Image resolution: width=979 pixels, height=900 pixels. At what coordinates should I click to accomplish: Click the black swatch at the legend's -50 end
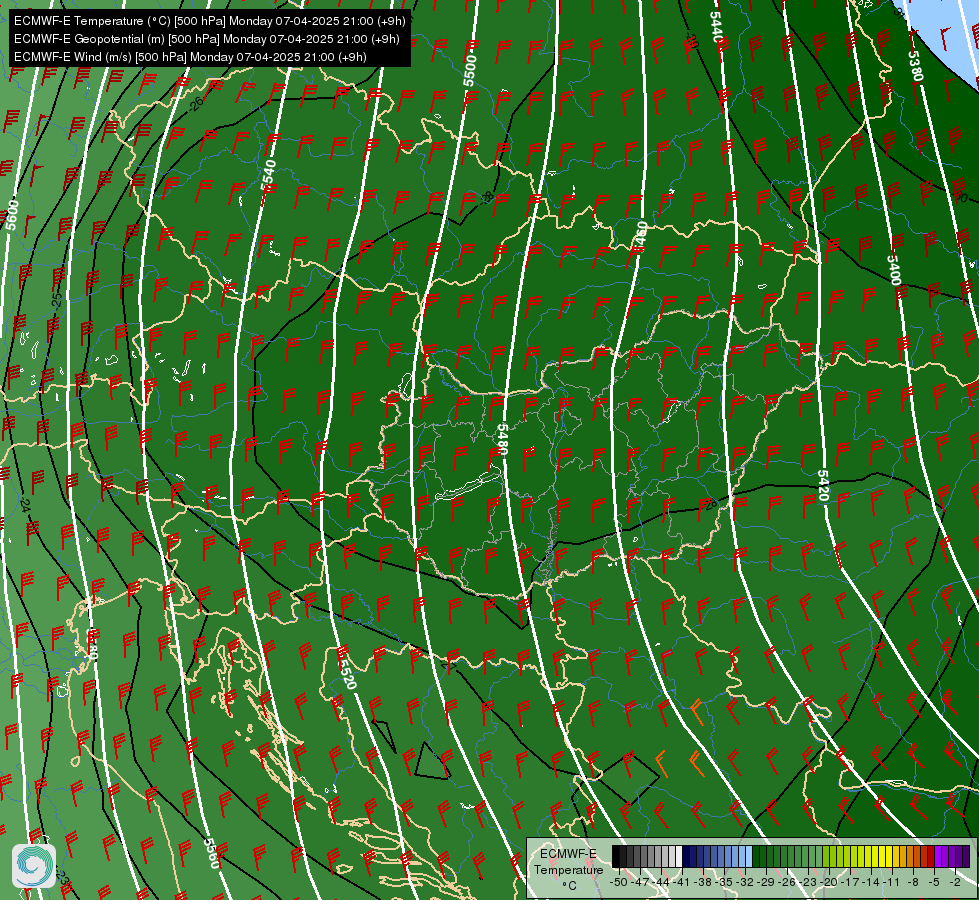(616, 856)
